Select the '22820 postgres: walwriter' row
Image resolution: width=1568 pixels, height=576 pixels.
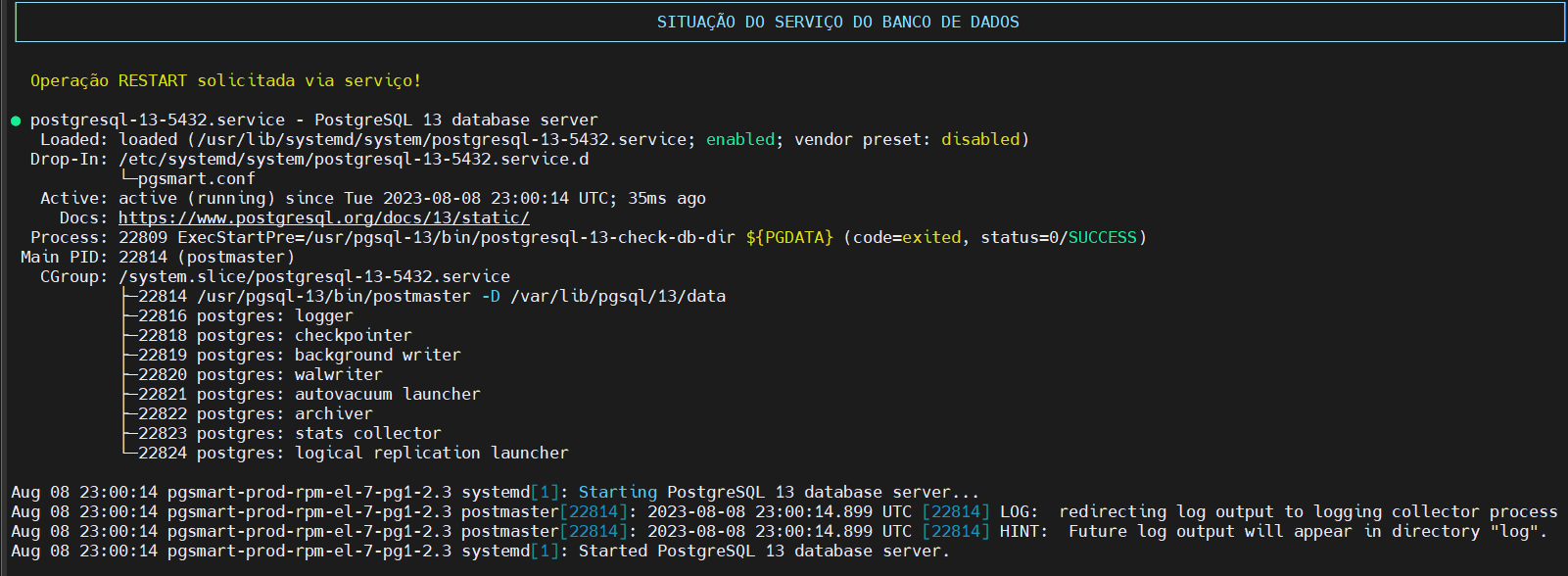click(x=261, y=374)
